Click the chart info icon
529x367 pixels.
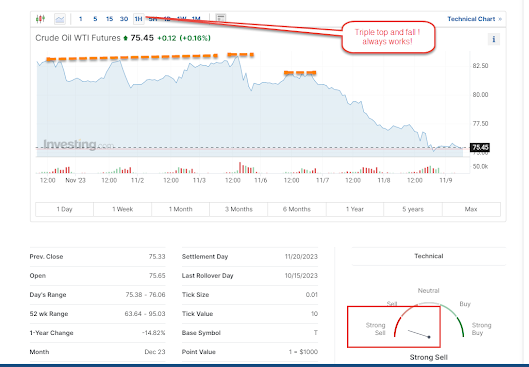[494, 39]
